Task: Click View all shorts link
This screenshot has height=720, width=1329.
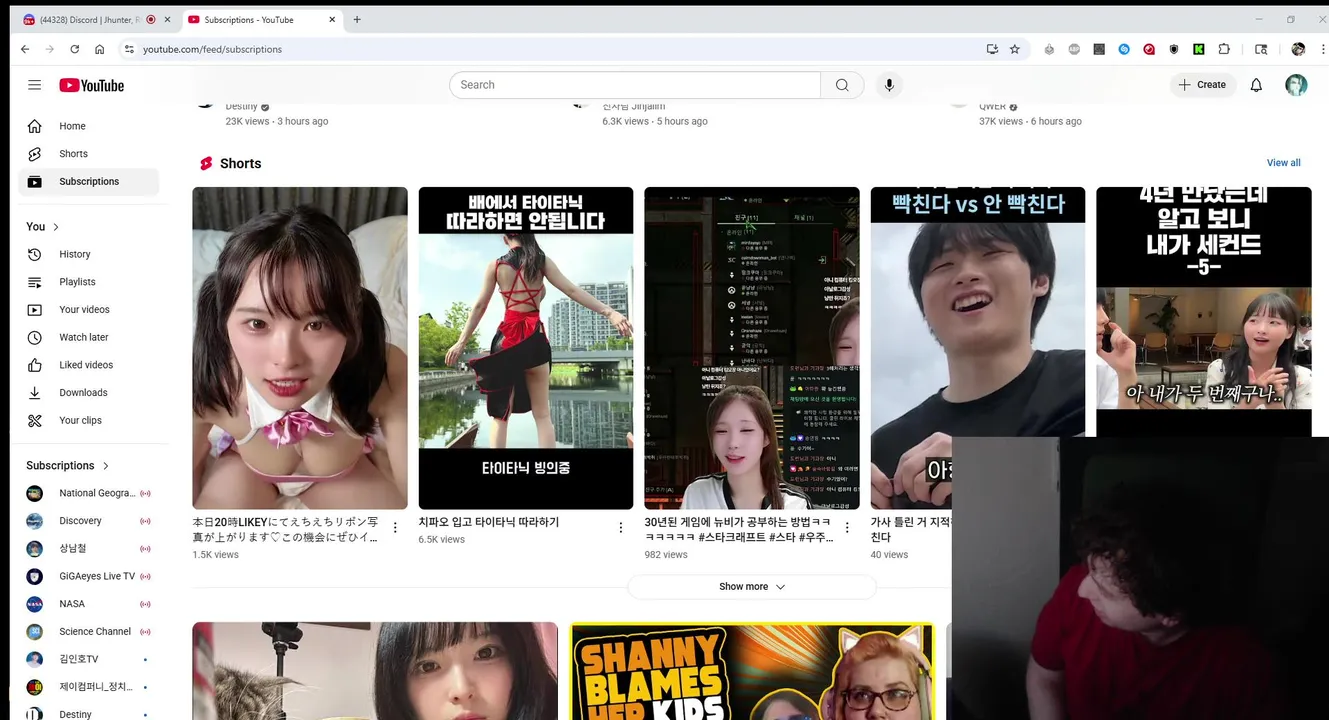Action: click(x=1283, y=163)
